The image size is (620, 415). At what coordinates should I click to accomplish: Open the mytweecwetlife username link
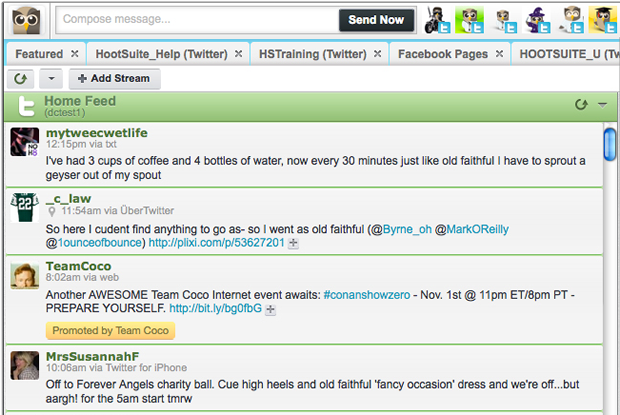point(96,133)
